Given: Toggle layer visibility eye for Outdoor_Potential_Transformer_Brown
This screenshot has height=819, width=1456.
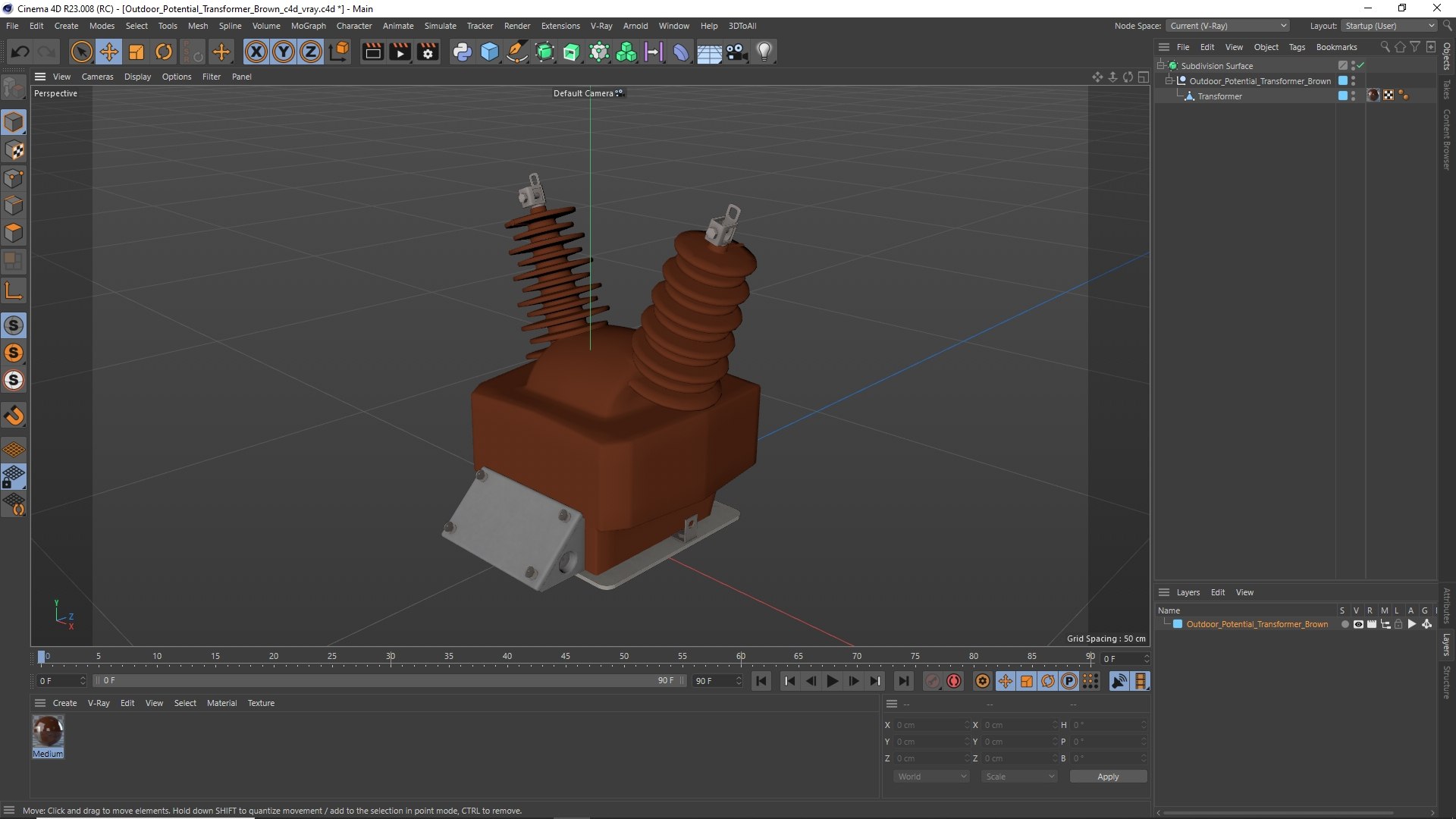Looking at the screenshot, I should 1358,624.
